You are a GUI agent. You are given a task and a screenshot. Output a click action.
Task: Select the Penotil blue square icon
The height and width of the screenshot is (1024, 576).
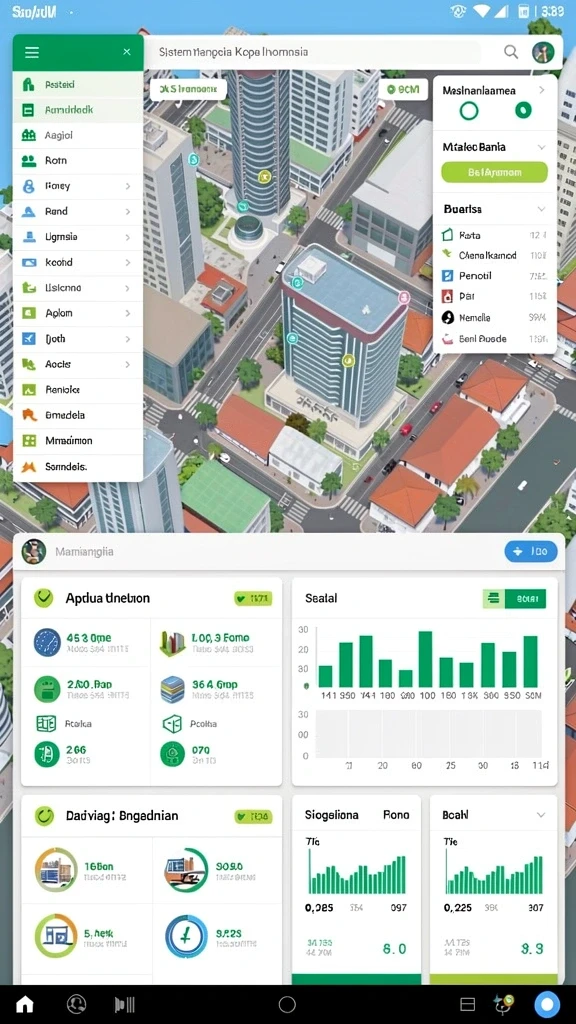[x=447, y=276]
